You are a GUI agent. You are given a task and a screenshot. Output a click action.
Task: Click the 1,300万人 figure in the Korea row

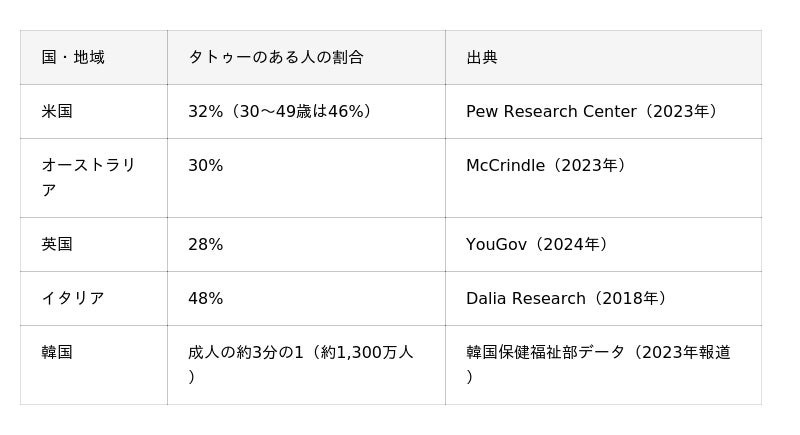point(375,352)
